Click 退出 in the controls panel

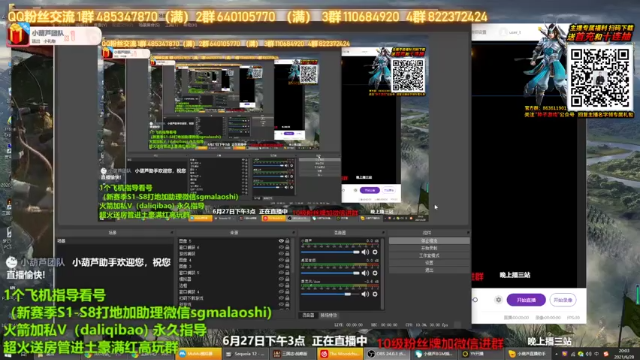point(429,270)
